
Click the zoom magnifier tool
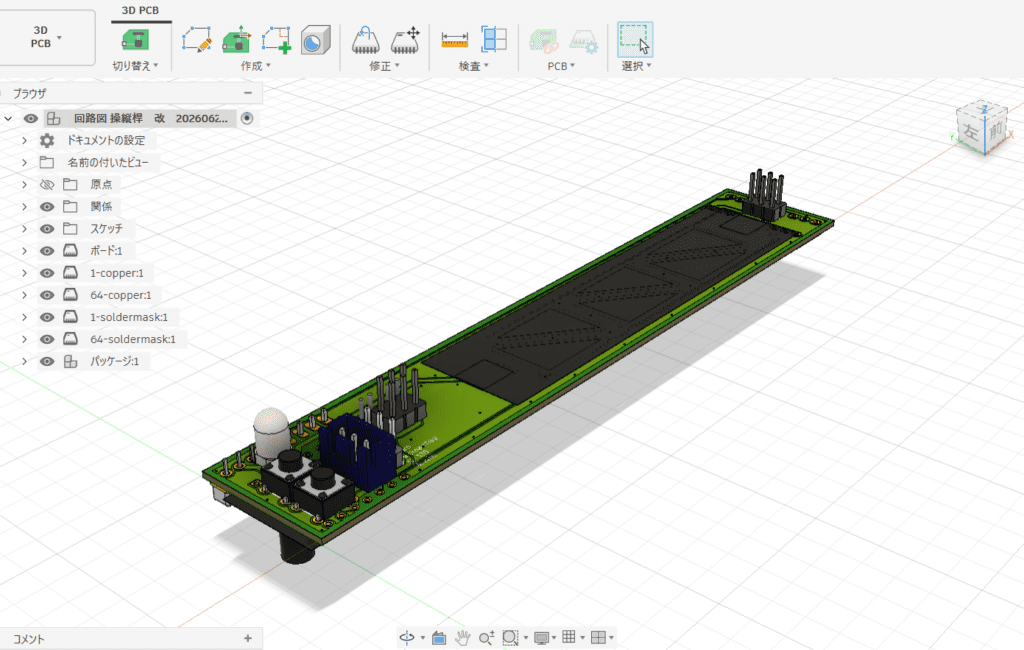(x=486, y=637)
